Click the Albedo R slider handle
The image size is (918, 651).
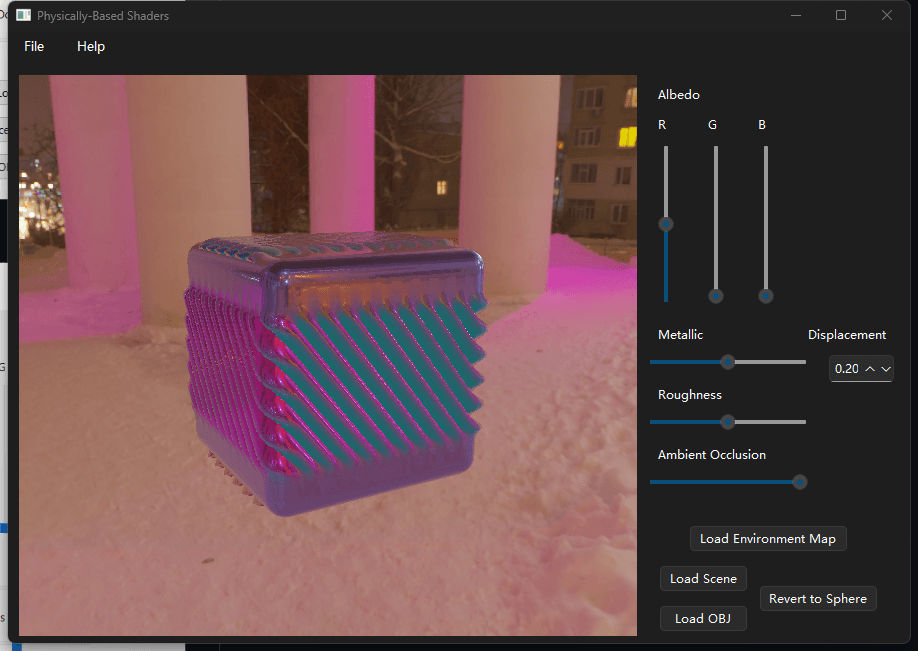pos(666,224)
